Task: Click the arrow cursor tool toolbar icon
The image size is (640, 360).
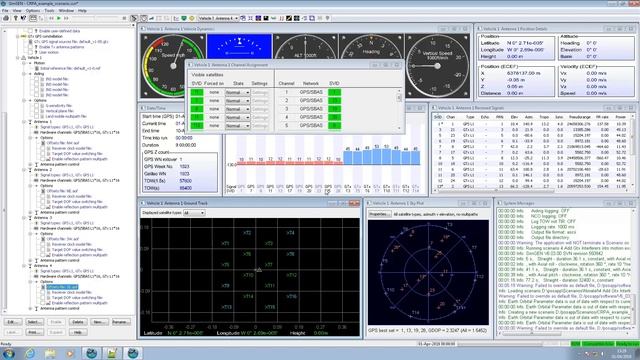Action: click(x=134, y=18)
